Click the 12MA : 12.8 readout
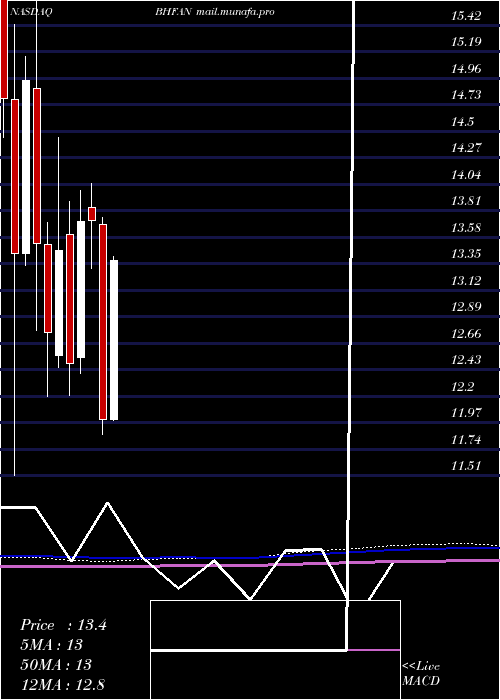Viewport: 500px width, 700px height. click(x=62, y=684)
